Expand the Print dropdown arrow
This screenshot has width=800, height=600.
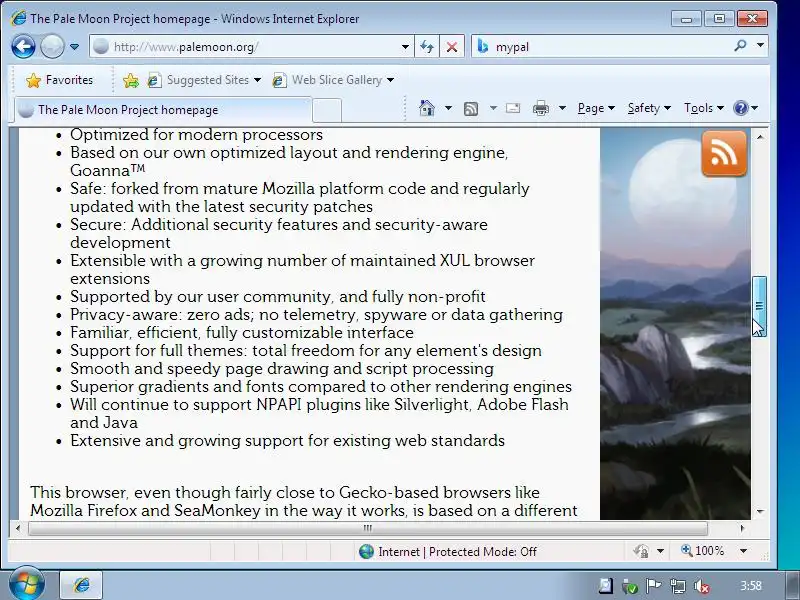point(562,108)
